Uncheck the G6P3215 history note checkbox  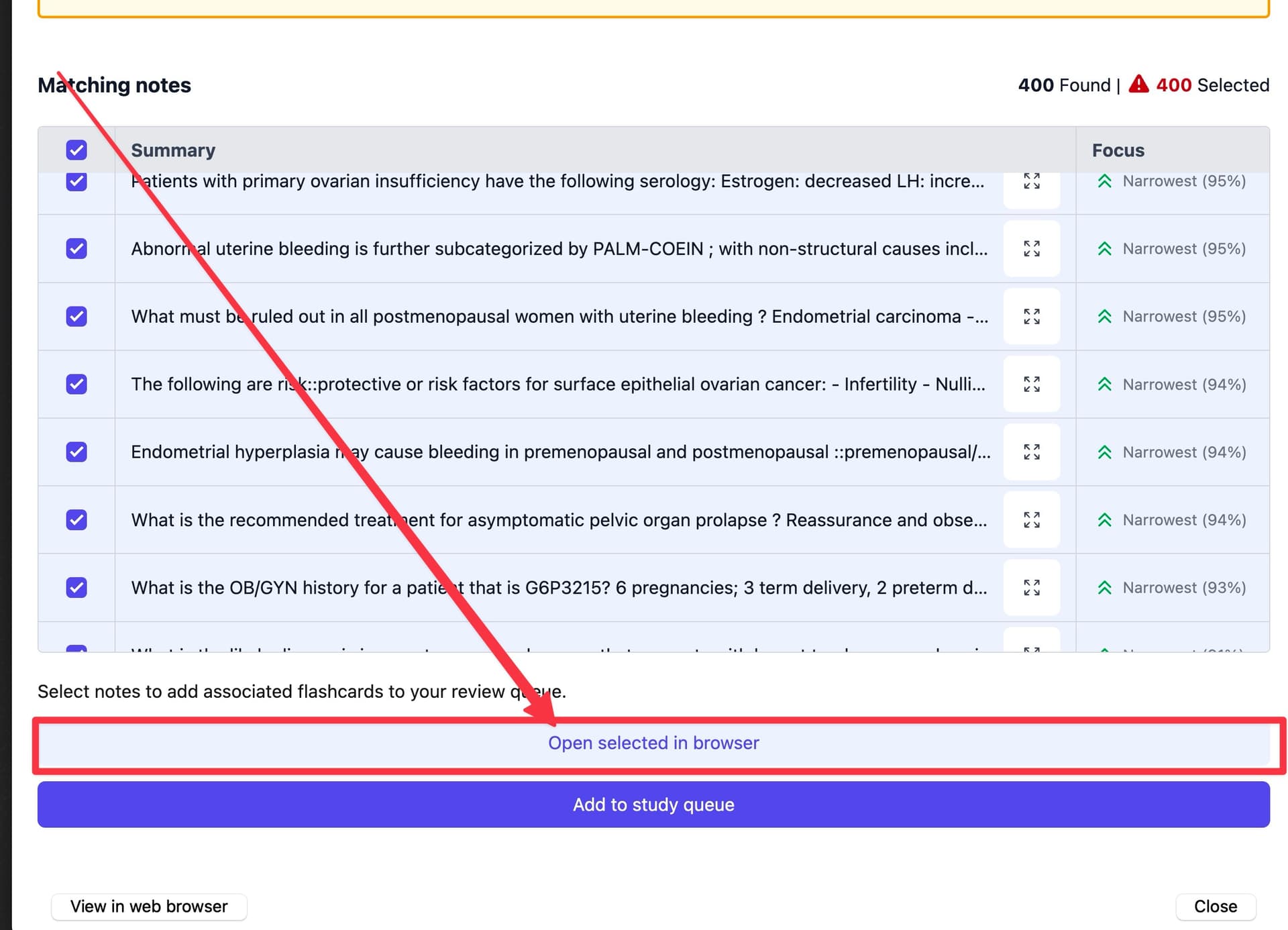(x=76, y=588)
